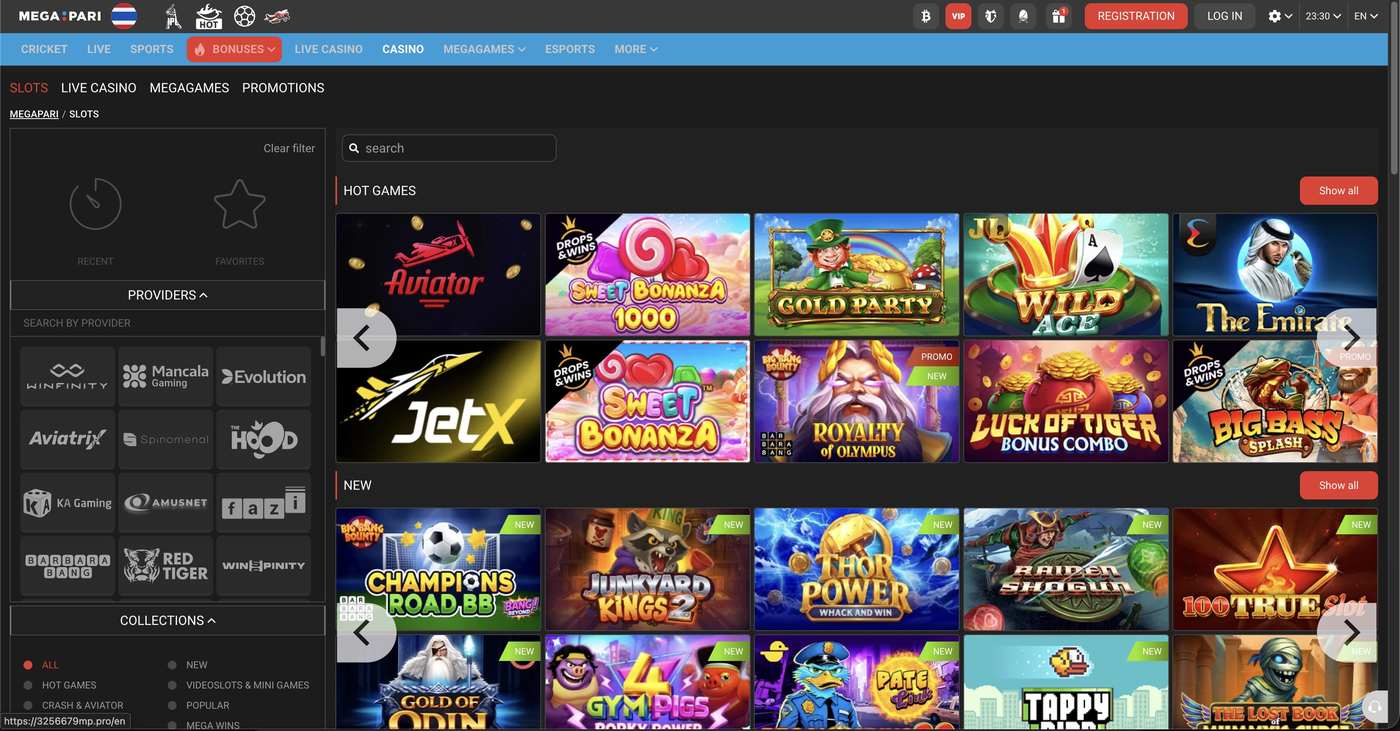Open LIVE in the navigation bar

(x=99, y=49)
